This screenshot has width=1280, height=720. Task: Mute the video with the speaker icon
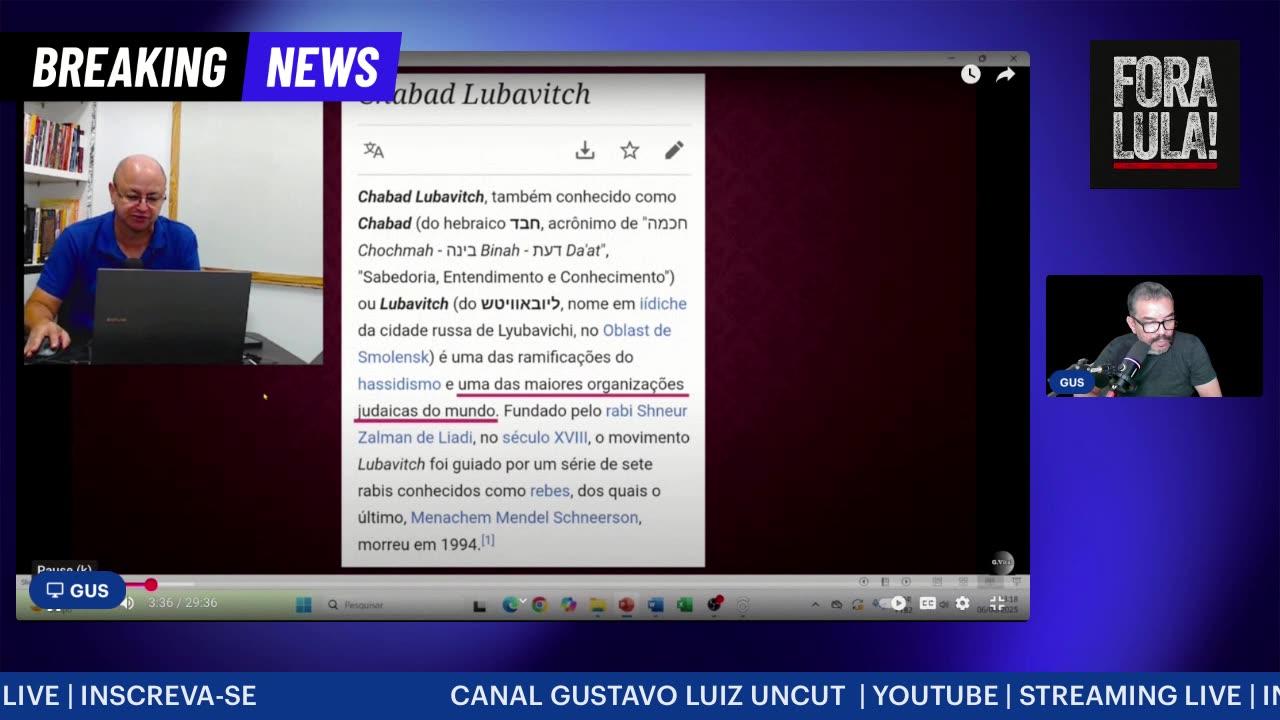[128, 603]
